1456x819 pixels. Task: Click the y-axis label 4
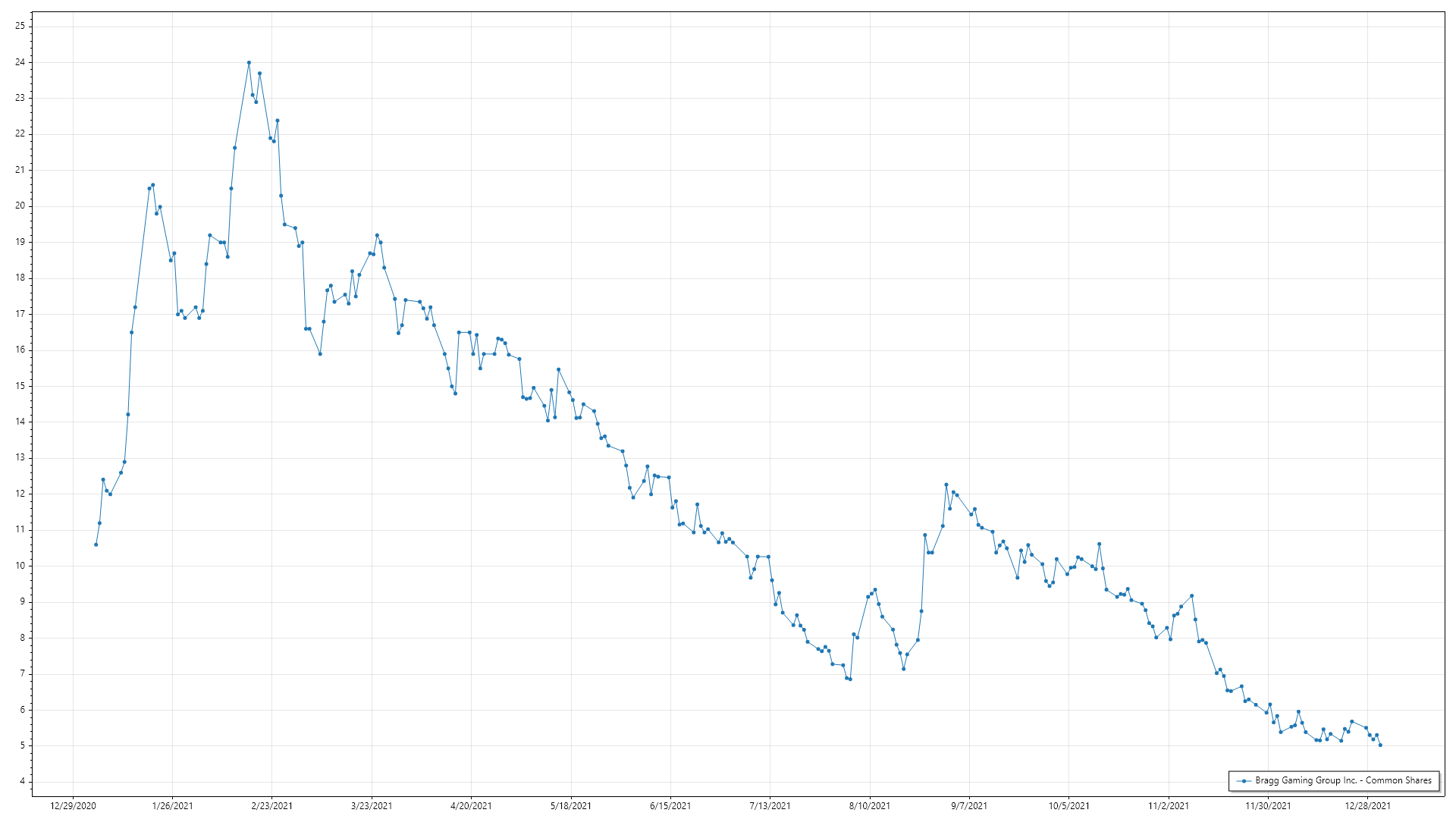tap(22, 782)
